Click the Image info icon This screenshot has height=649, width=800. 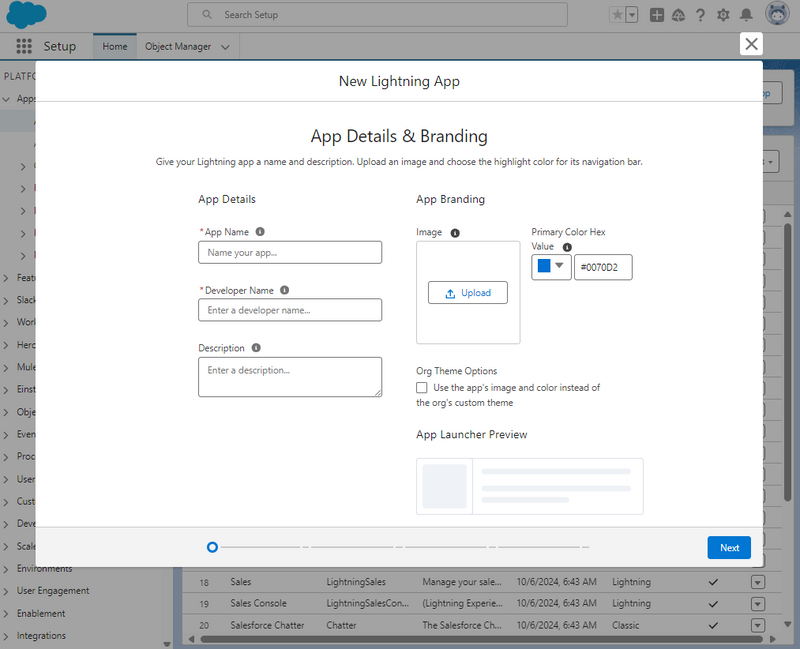tap(455, 233)
